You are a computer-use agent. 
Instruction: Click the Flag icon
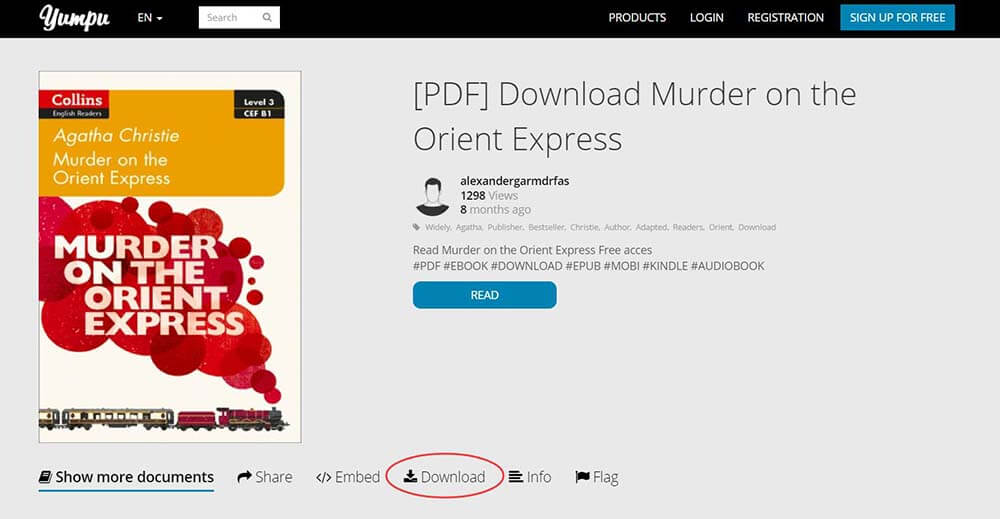click(582, 477)
